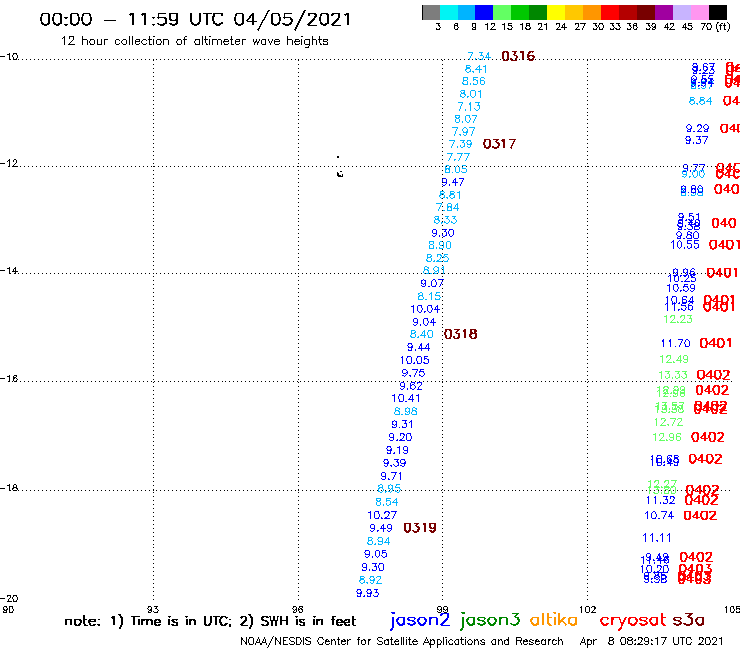740x650 pixels.
Task: Click the longitude axis label "102"
Action: pyautogui.click(x=588, y=609)
